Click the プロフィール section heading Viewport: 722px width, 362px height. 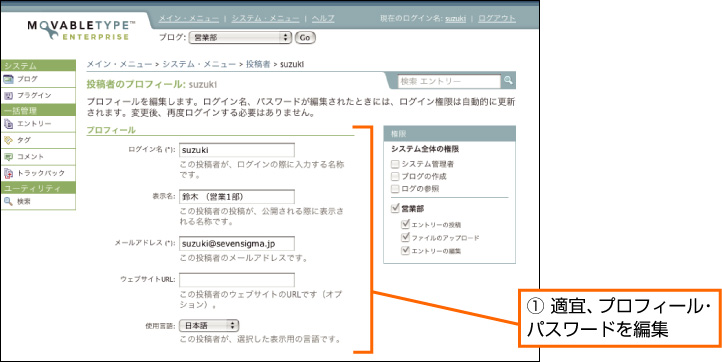click(111, 130)
